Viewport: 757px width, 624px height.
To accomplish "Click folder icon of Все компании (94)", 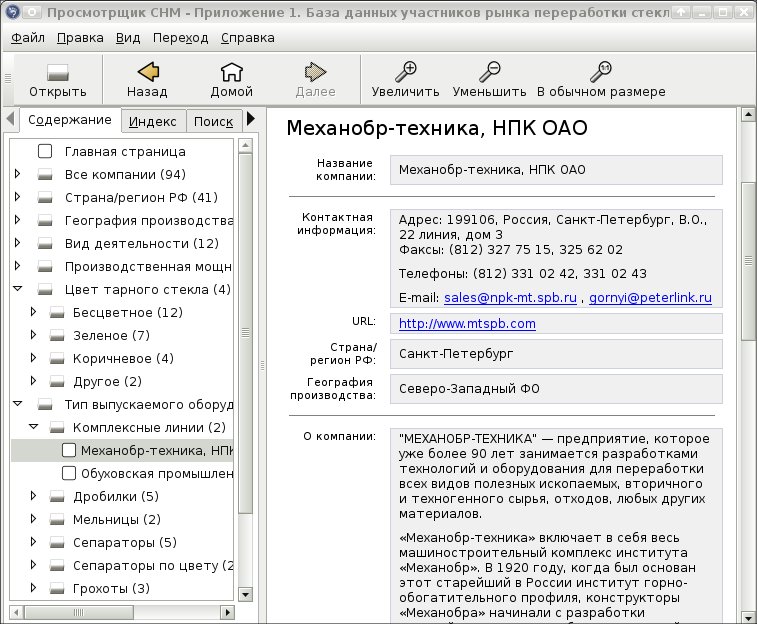I will click(x=45, y=175).
